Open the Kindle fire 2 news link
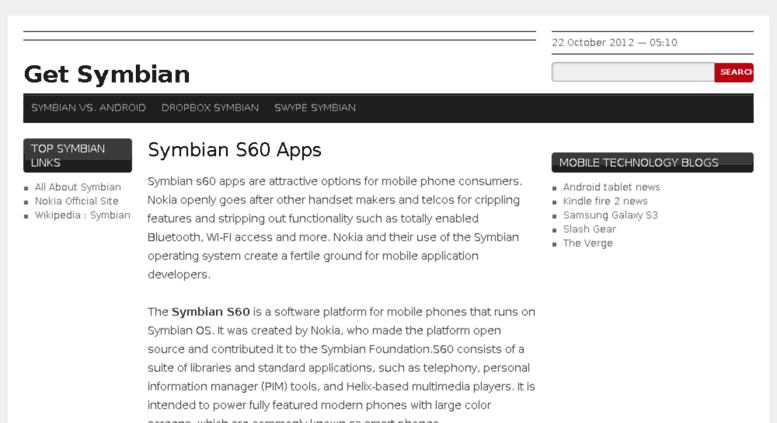 click(605, 201)
